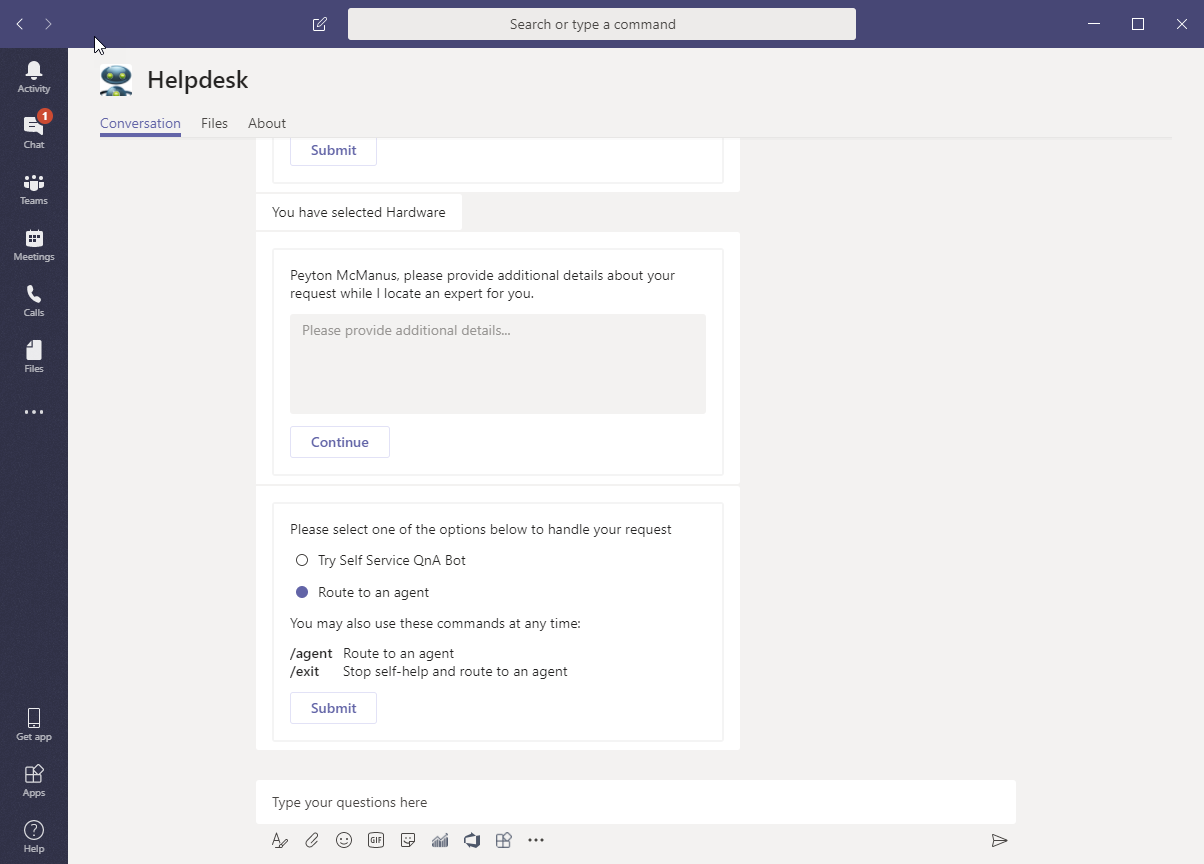
Task: Click the /exit command text
Action: coord(305,671)
